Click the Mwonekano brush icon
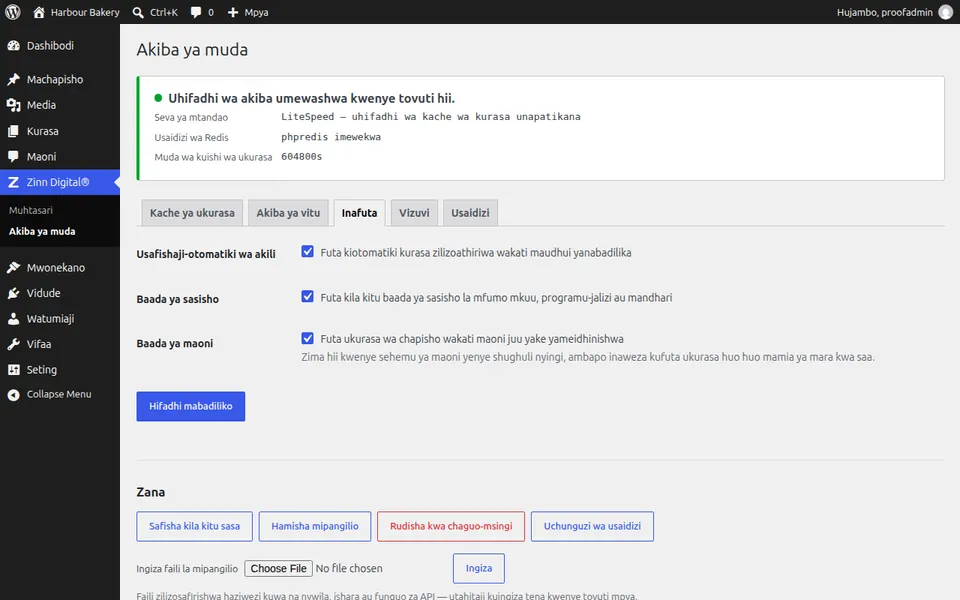 [x=13, y=268]
